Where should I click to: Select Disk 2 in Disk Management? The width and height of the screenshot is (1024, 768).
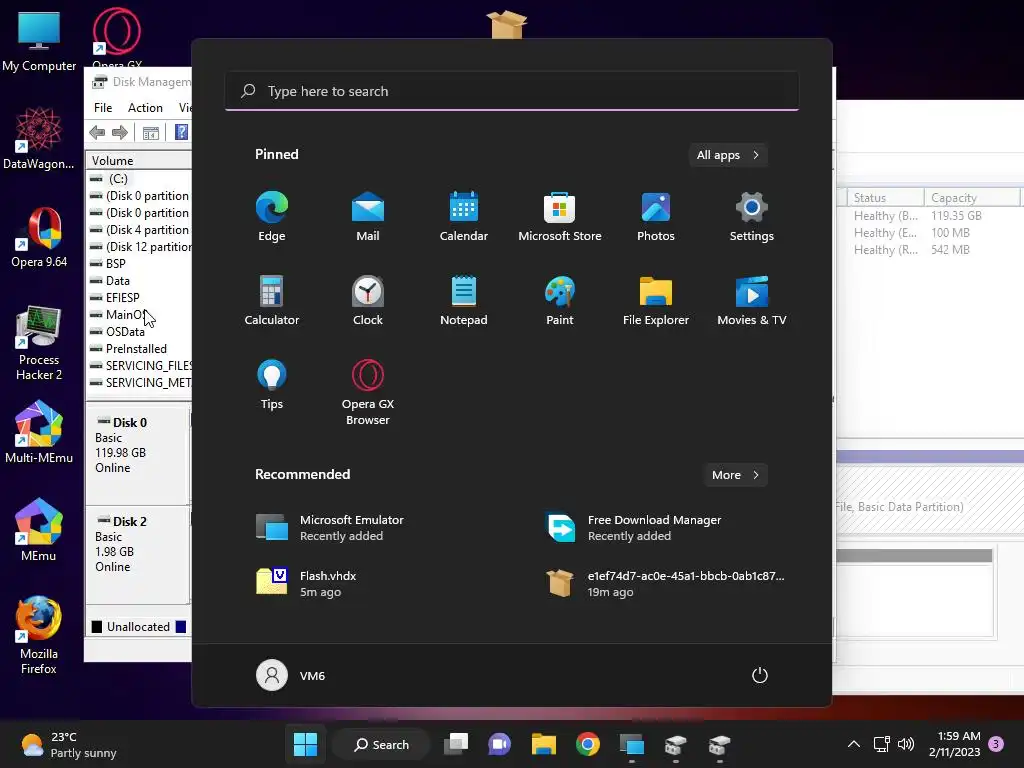(138, 554)
